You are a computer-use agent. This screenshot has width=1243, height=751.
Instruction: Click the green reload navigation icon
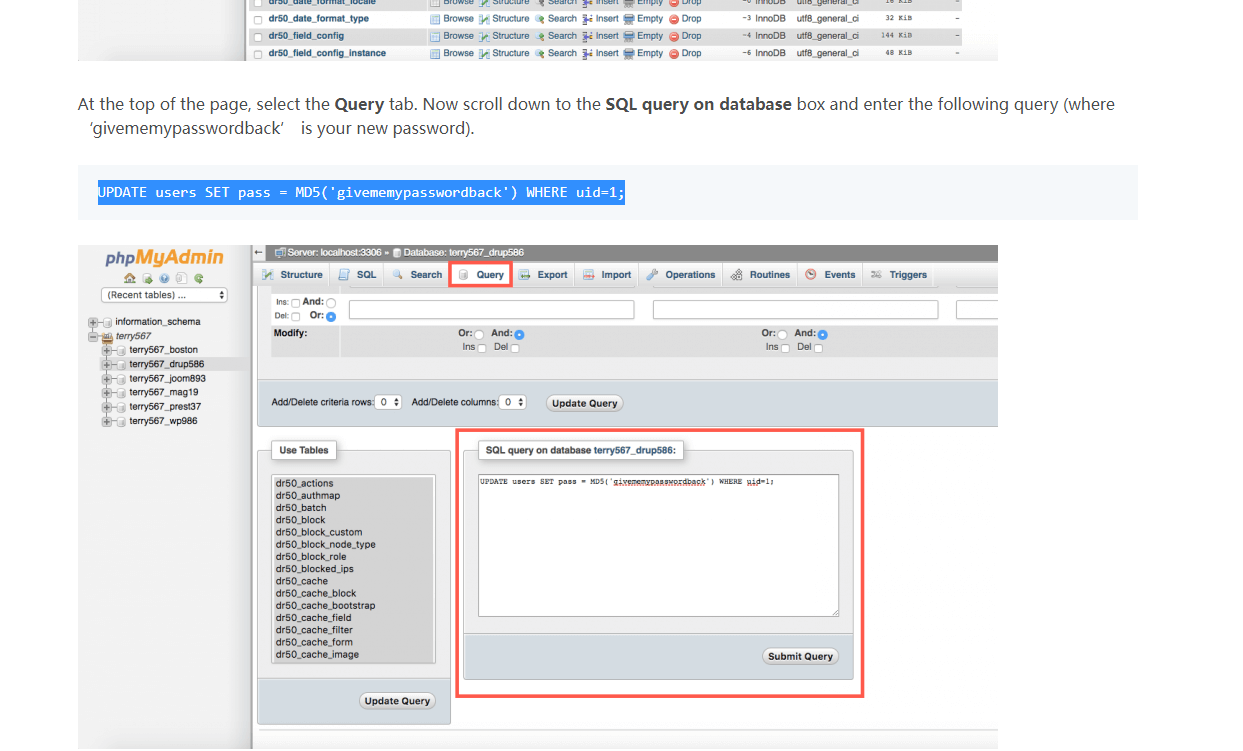(x=198, y=279)
